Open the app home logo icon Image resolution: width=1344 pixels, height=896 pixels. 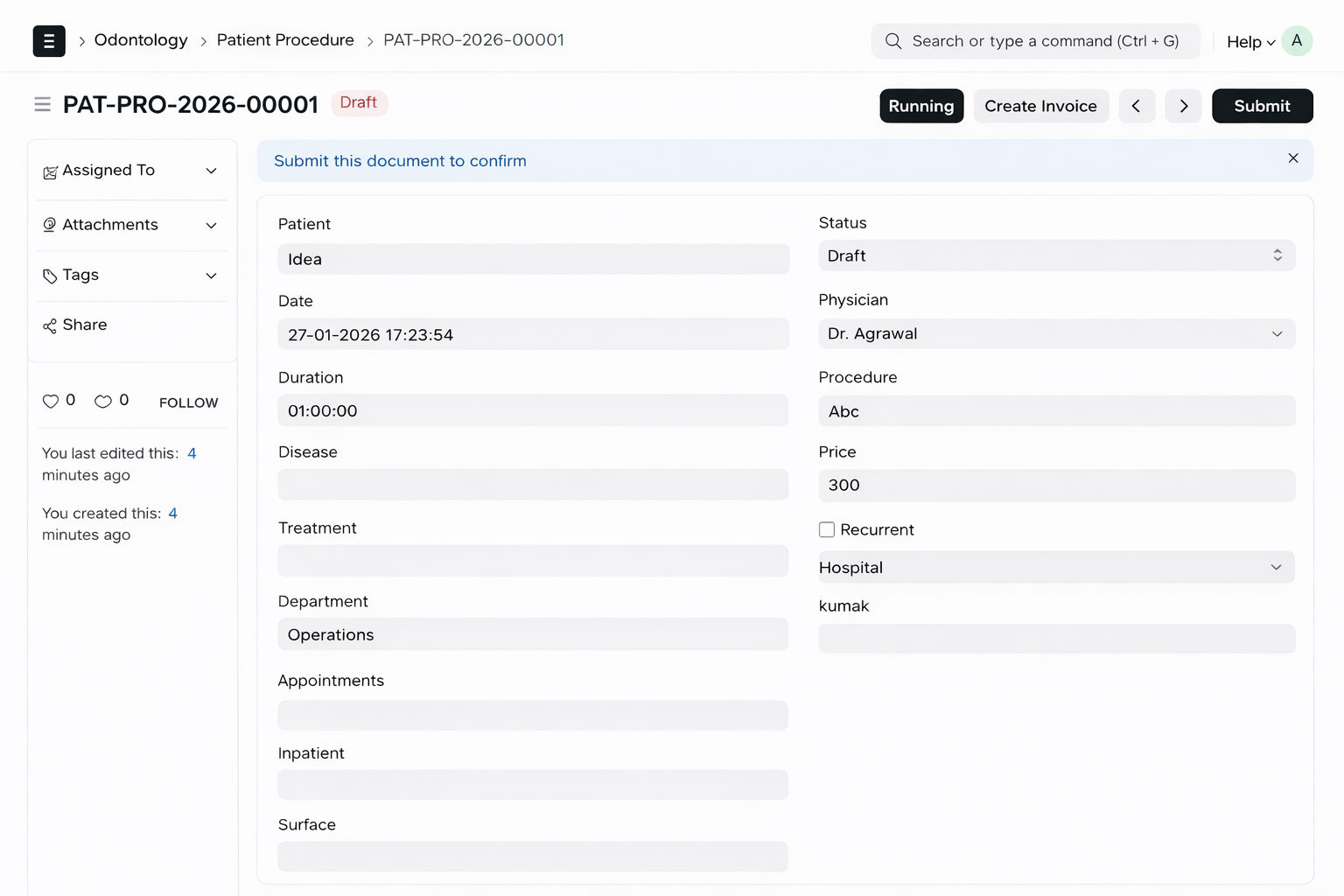[x=49, y=41]
